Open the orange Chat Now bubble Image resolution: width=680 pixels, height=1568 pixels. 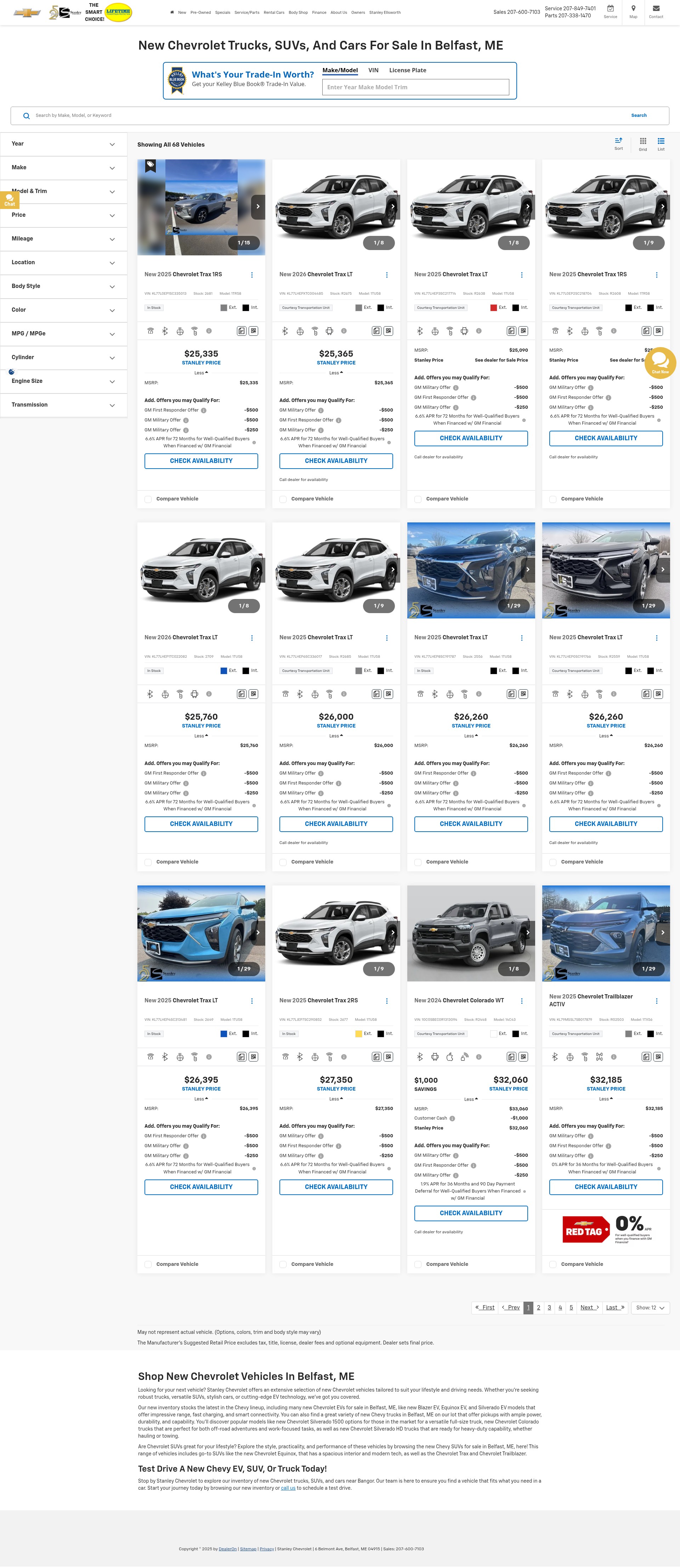coord(660,363)
